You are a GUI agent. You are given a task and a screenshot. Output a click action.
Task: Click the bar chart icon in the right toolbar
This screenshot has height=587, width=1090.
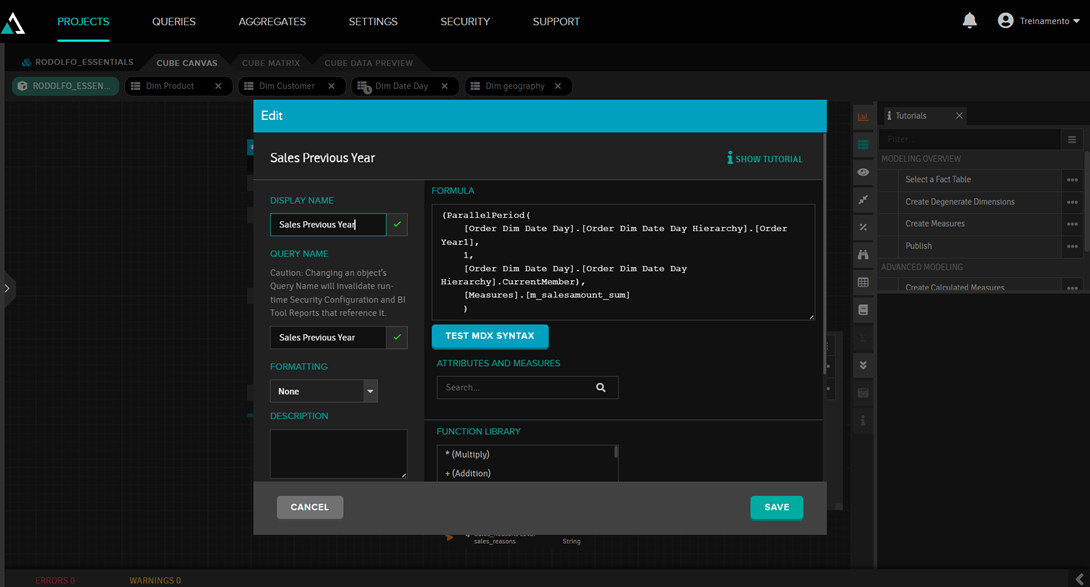[863, 117]
